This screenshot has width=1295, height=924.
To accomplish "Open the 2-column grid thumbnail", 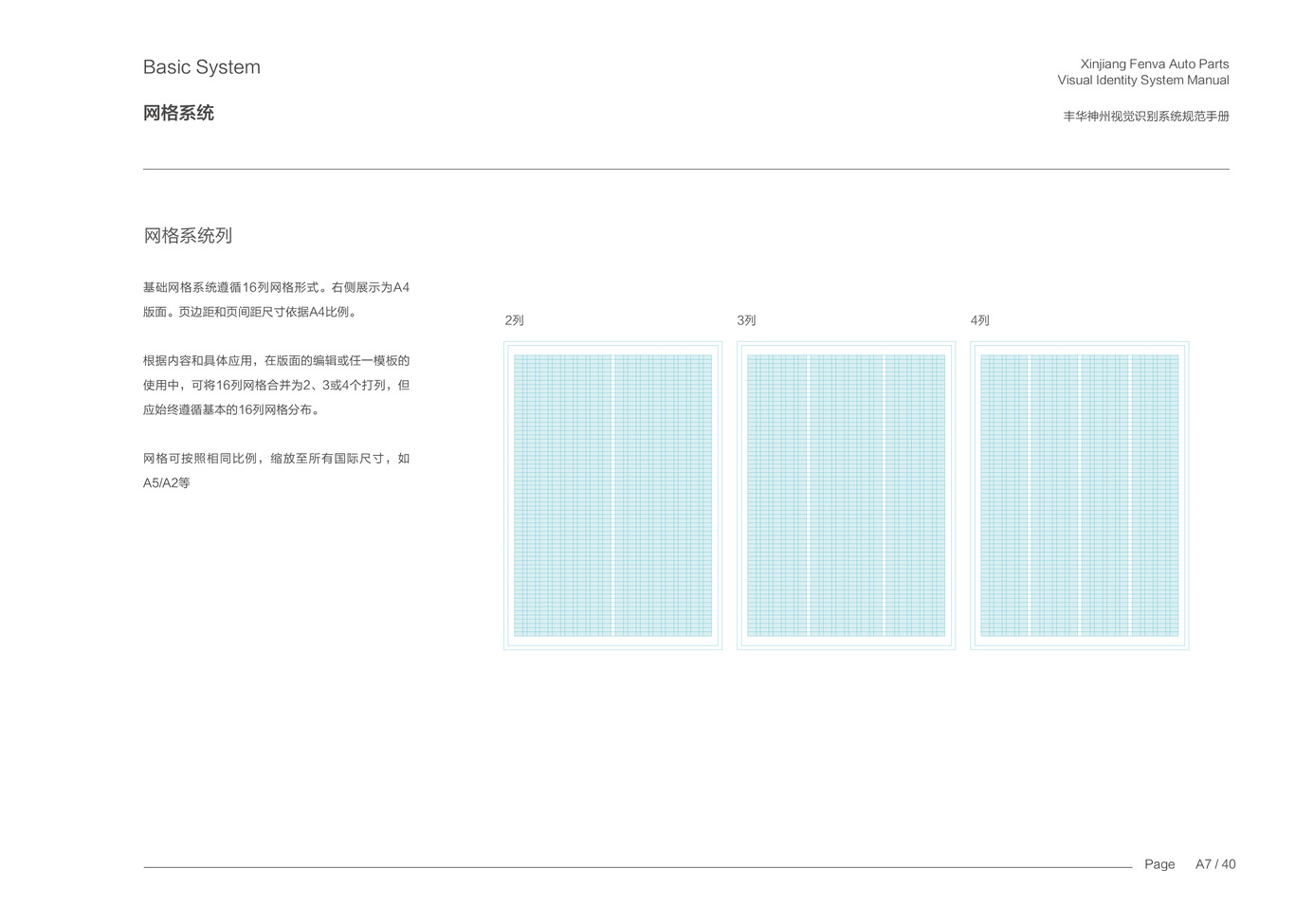I will 612,496.
